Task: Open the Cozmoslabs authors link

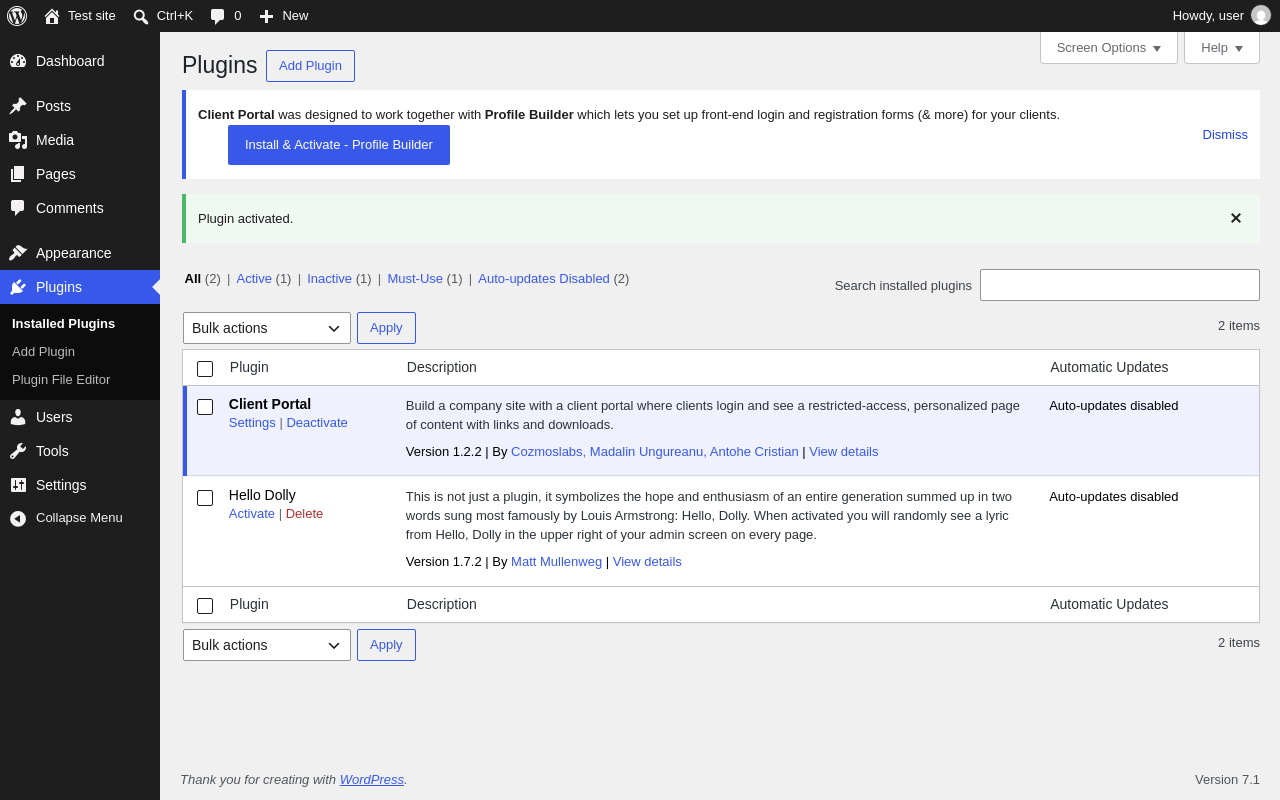Action: [655, 452]
